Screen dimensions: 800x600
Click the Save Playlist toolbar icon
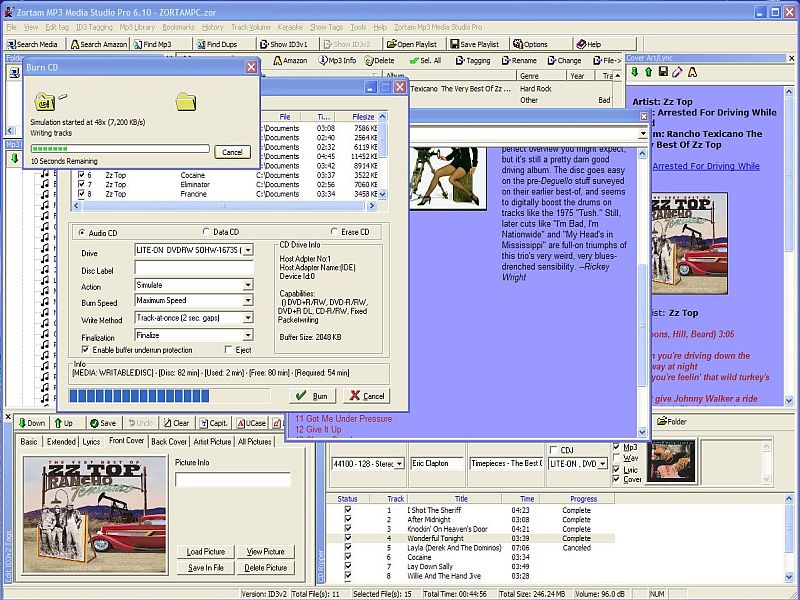474,44
